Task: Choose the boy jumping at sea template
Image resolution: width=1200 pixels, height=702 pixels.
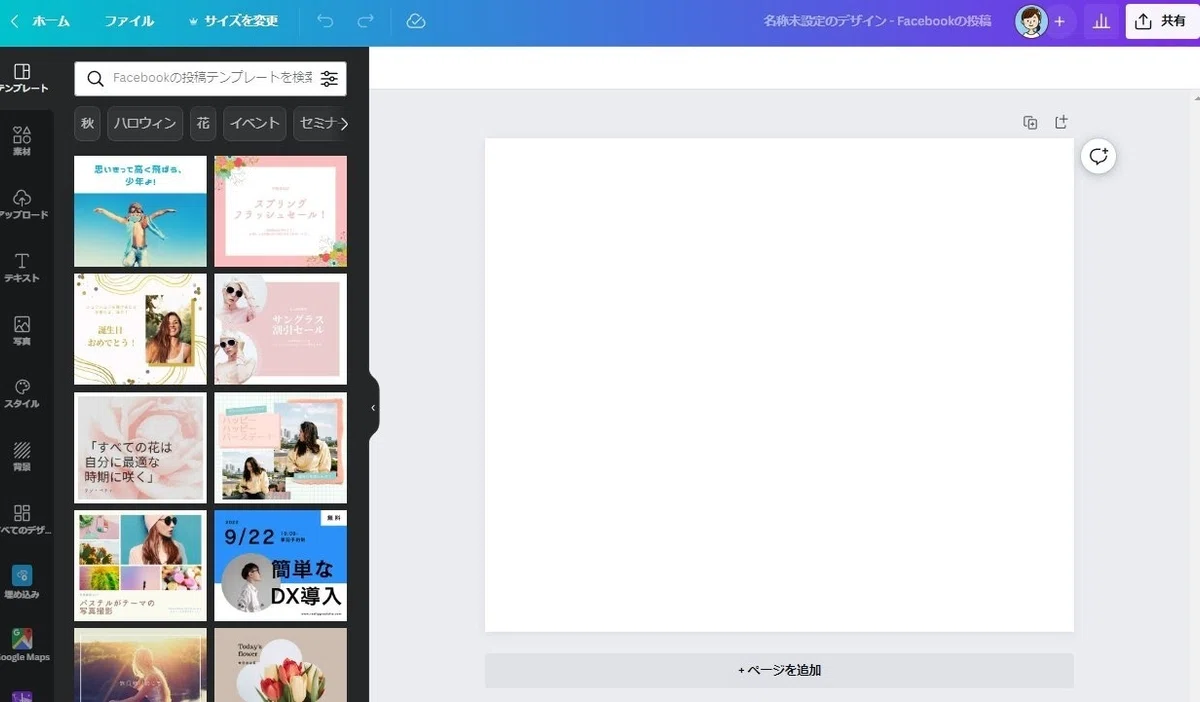Action: tap(141, 211)
